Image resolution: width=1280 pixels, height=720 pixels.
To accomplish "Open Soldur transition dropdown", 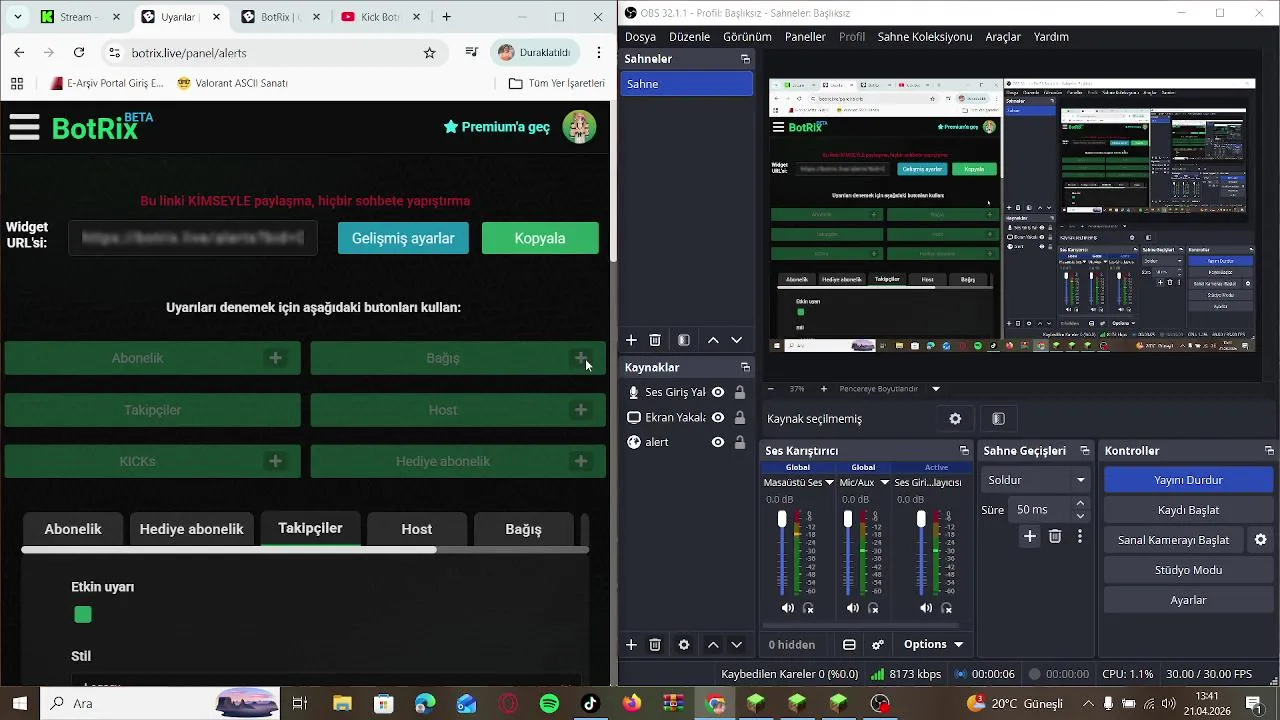I will 1036,480.
